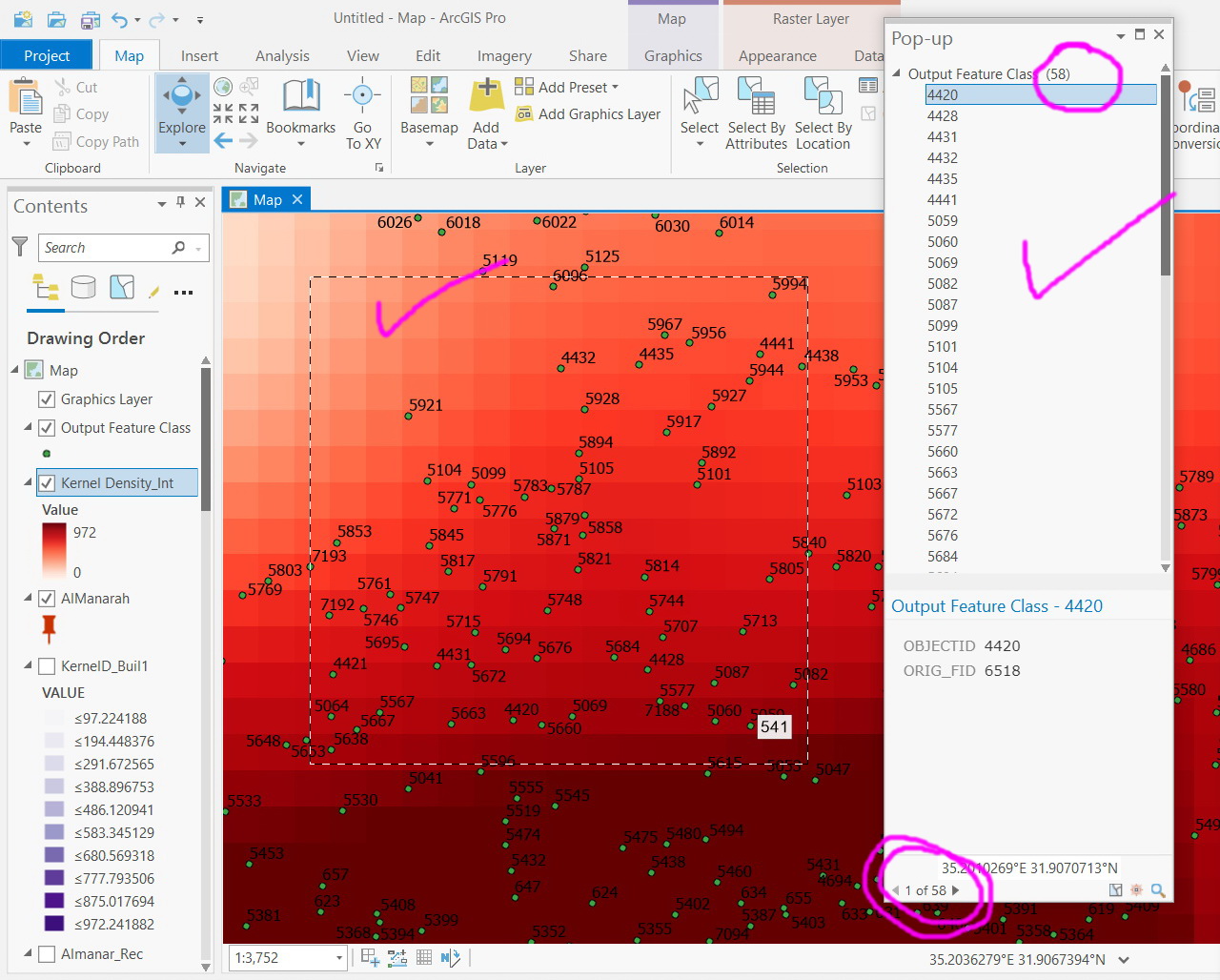1220x980 pixels.
Task: Open the raster layer Appearance tab
Action: click(x=777, y=55)
